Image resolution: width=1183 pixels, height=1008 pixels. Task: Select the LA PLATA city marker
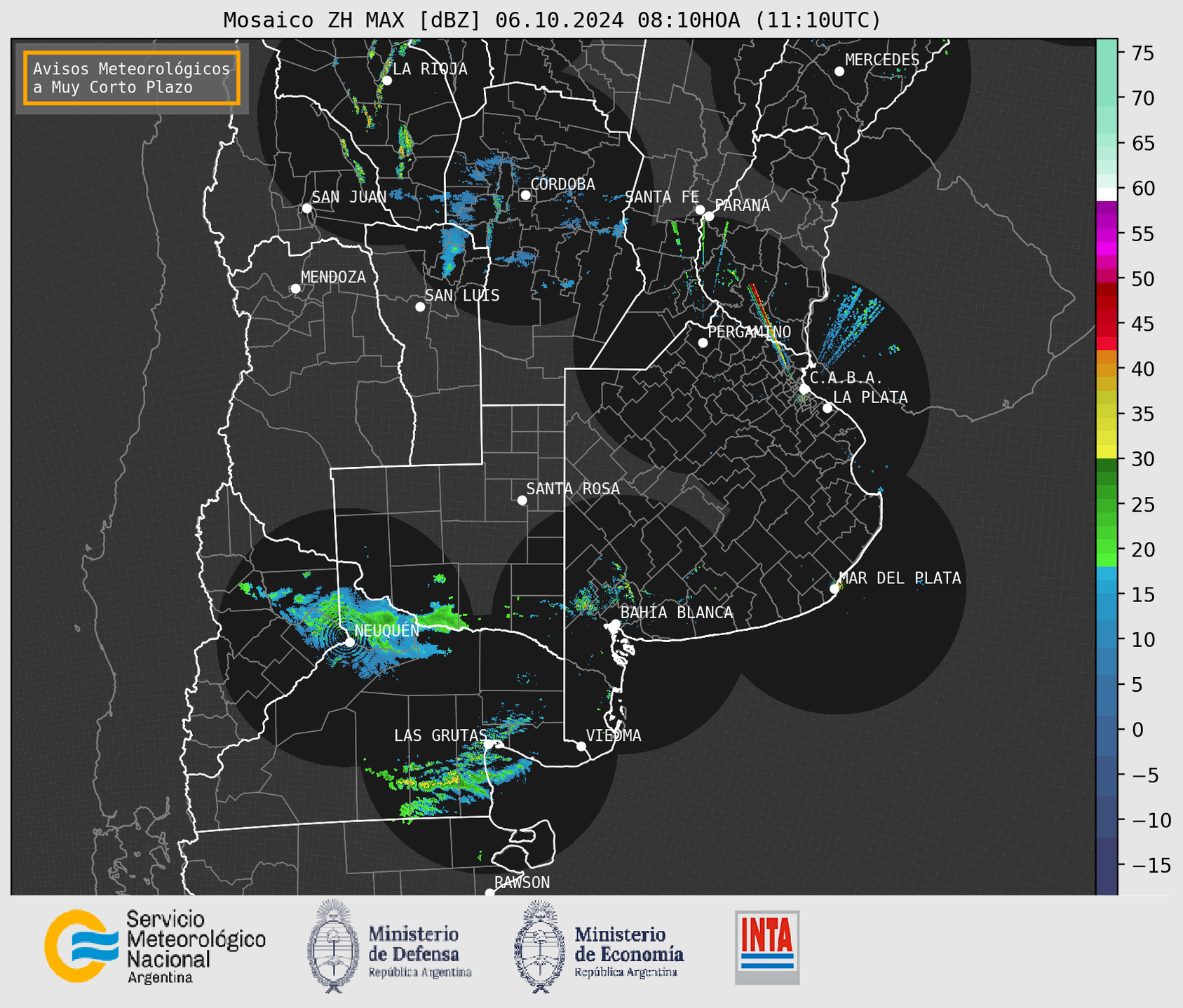827,408
